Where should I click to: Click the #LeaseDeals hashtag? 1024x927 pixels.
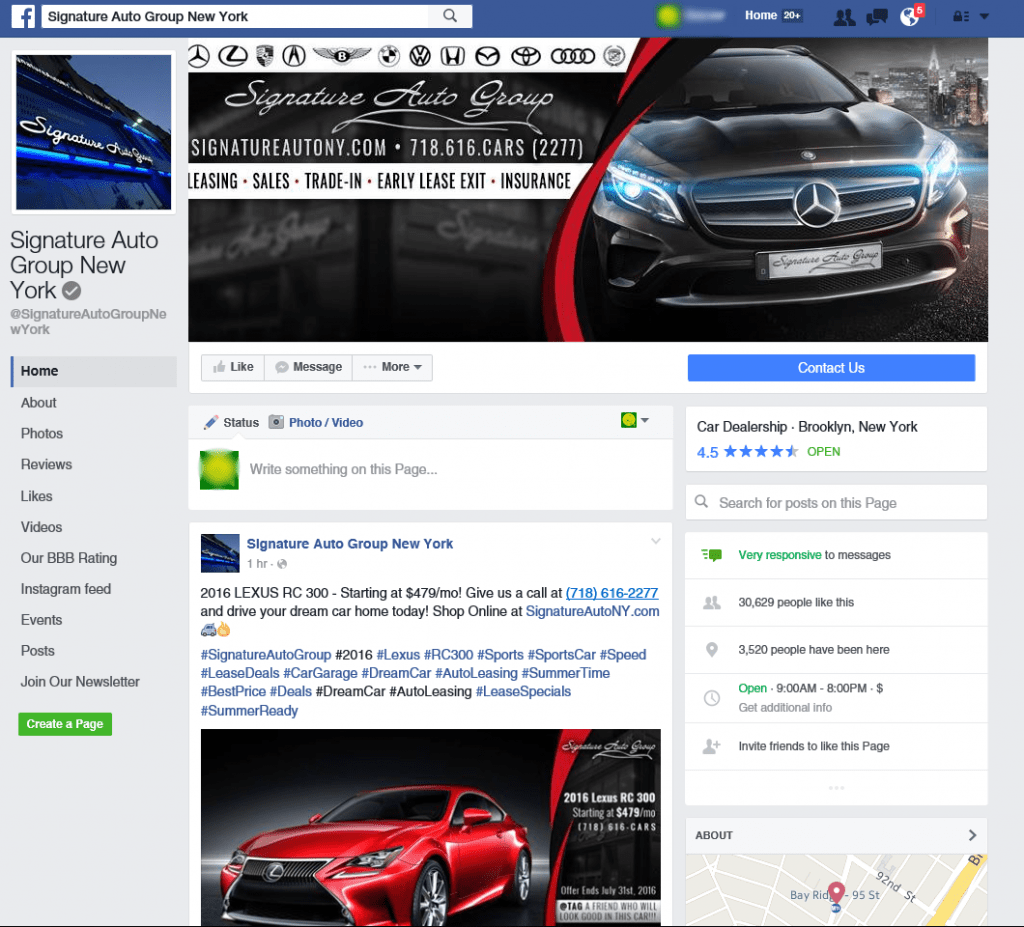(240, 673)
